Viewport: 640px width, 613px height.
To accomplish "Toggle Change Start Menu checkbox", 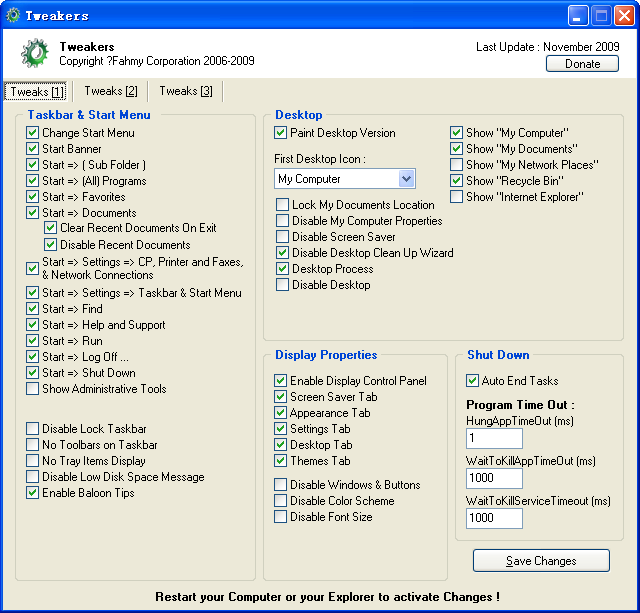I will coord(32,133).
